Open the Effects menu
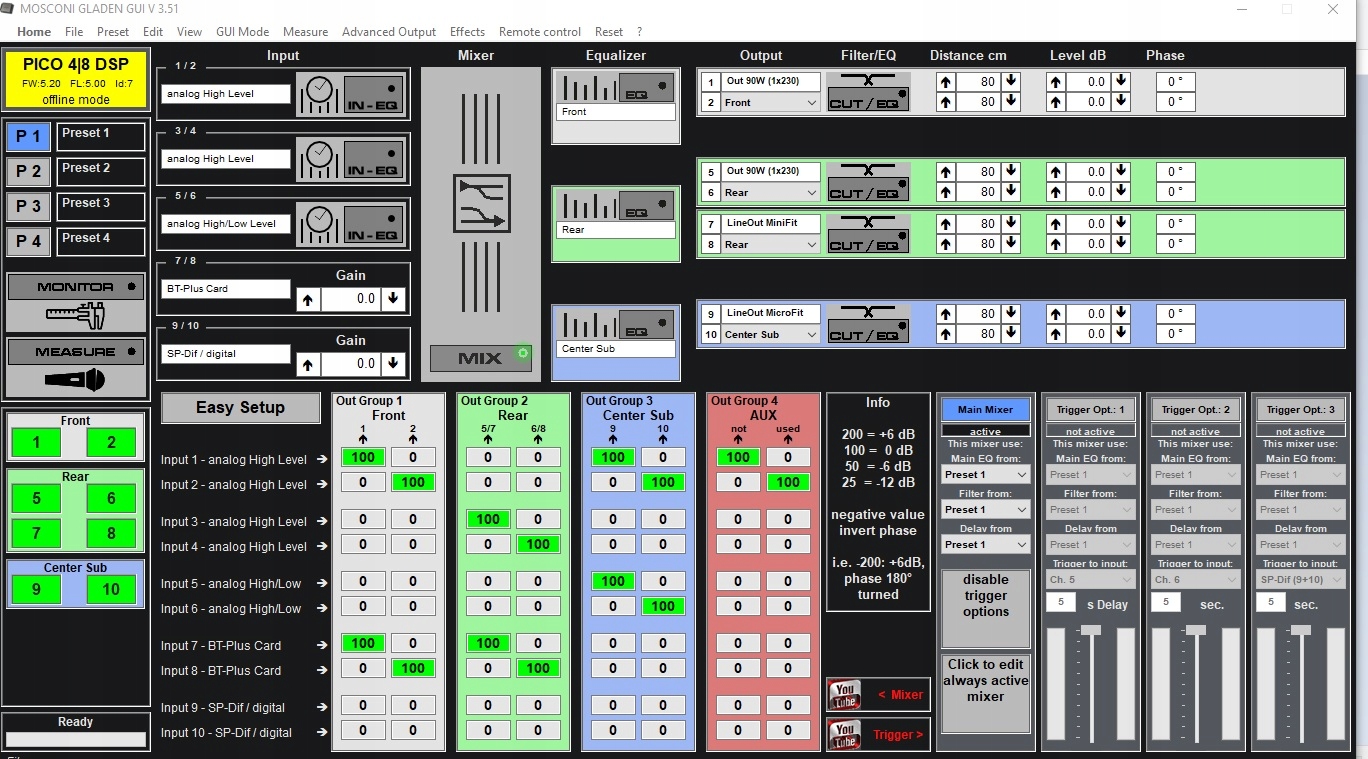The image size is (1368, 759). pos(467,32)
